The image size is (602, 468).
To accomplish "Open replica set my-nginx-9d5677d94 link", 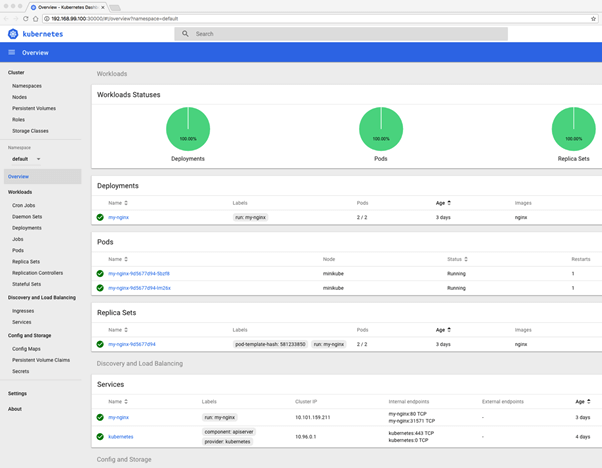I will pyautogui.click(x=132, y=344).
